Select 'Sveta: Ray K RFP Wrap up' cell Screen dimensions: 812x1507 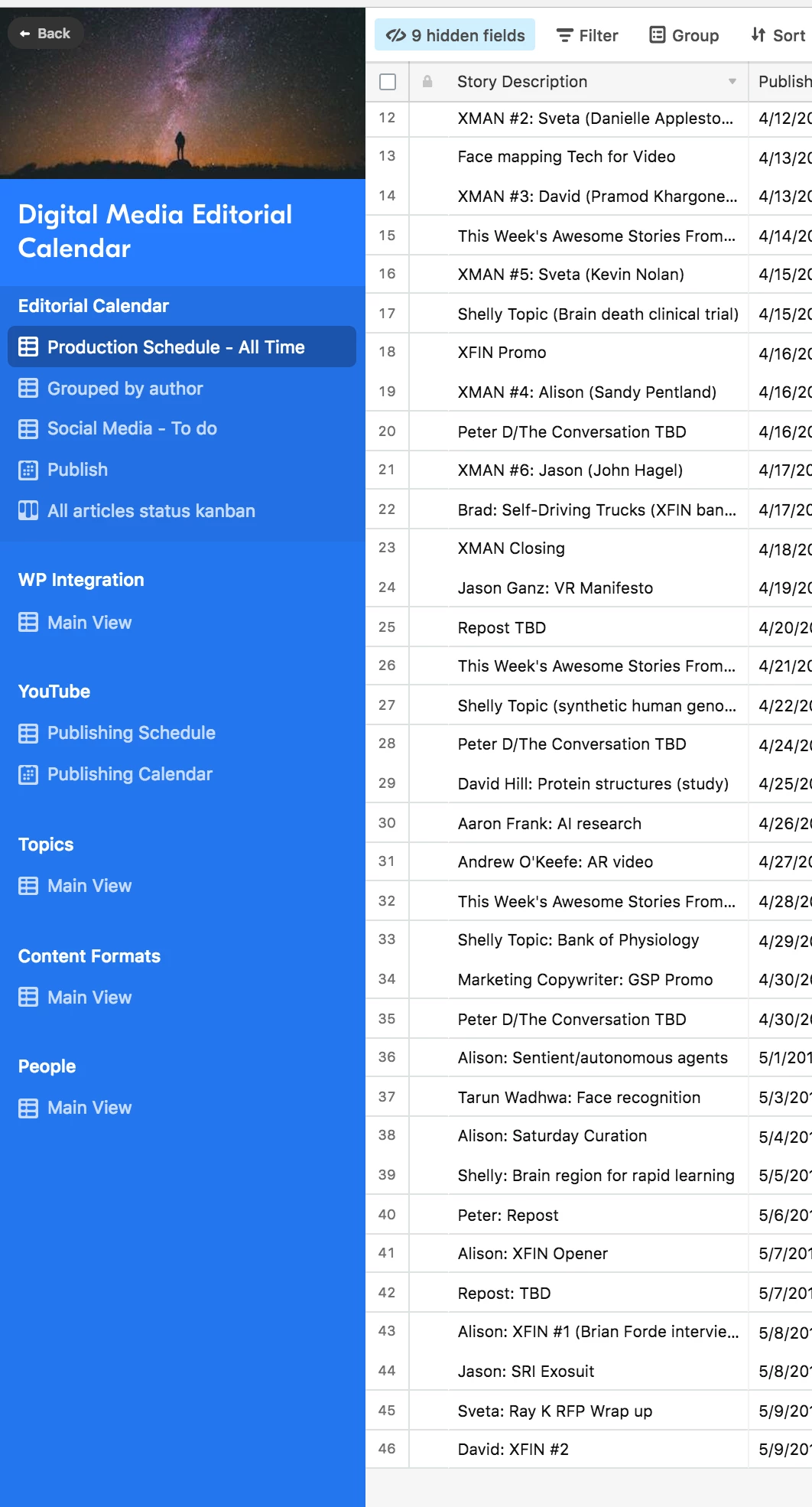pos(598,1411)
